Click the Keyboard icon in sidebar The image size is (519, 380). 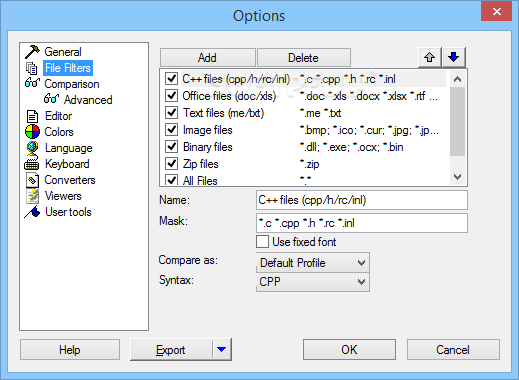pyautogui.click(x=32, y=164)
